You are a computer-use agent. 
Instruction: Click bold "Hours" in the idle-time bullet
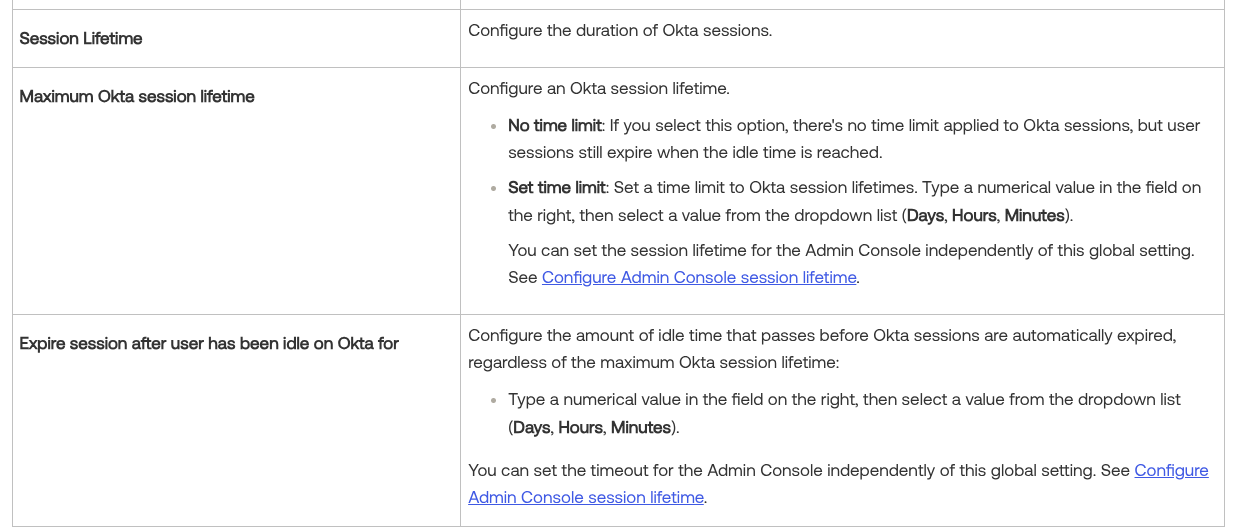[x=580, y=428]
